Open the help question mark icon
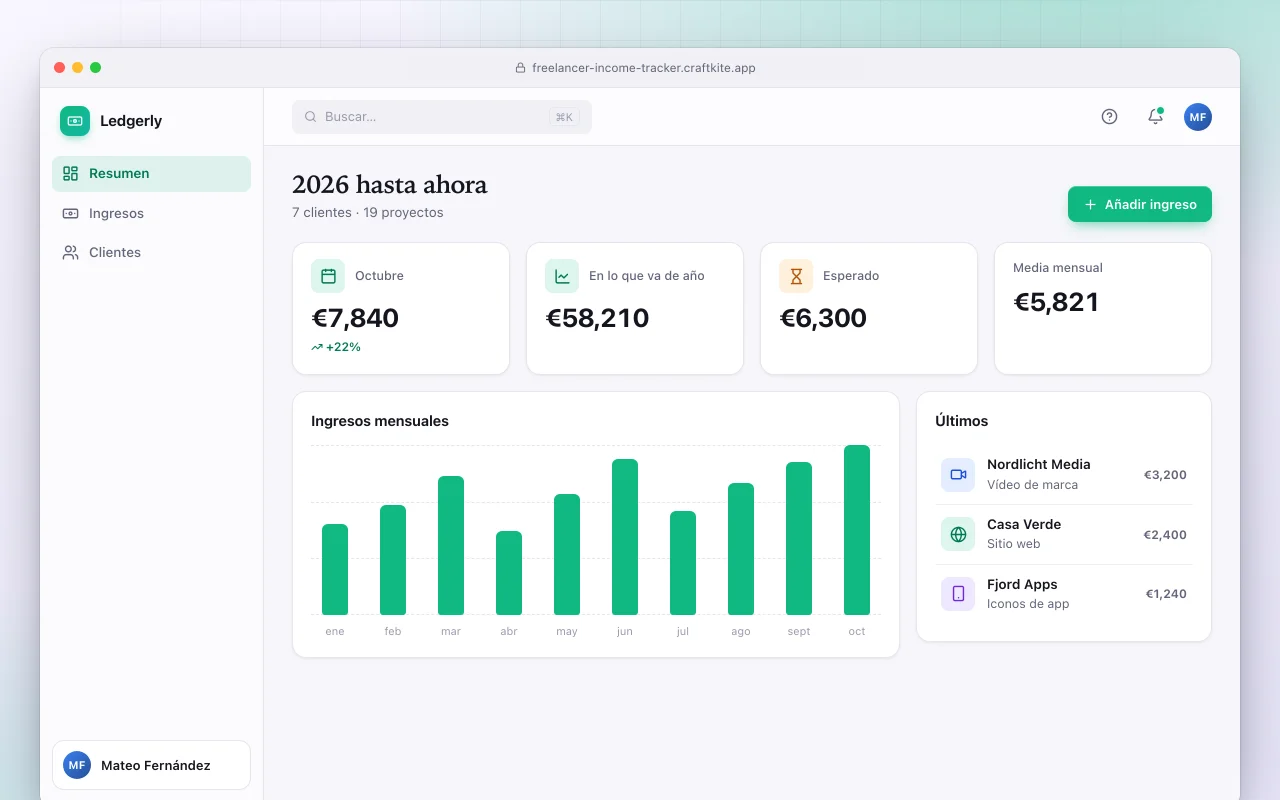1280x800 pixels. pos(1109,117)
